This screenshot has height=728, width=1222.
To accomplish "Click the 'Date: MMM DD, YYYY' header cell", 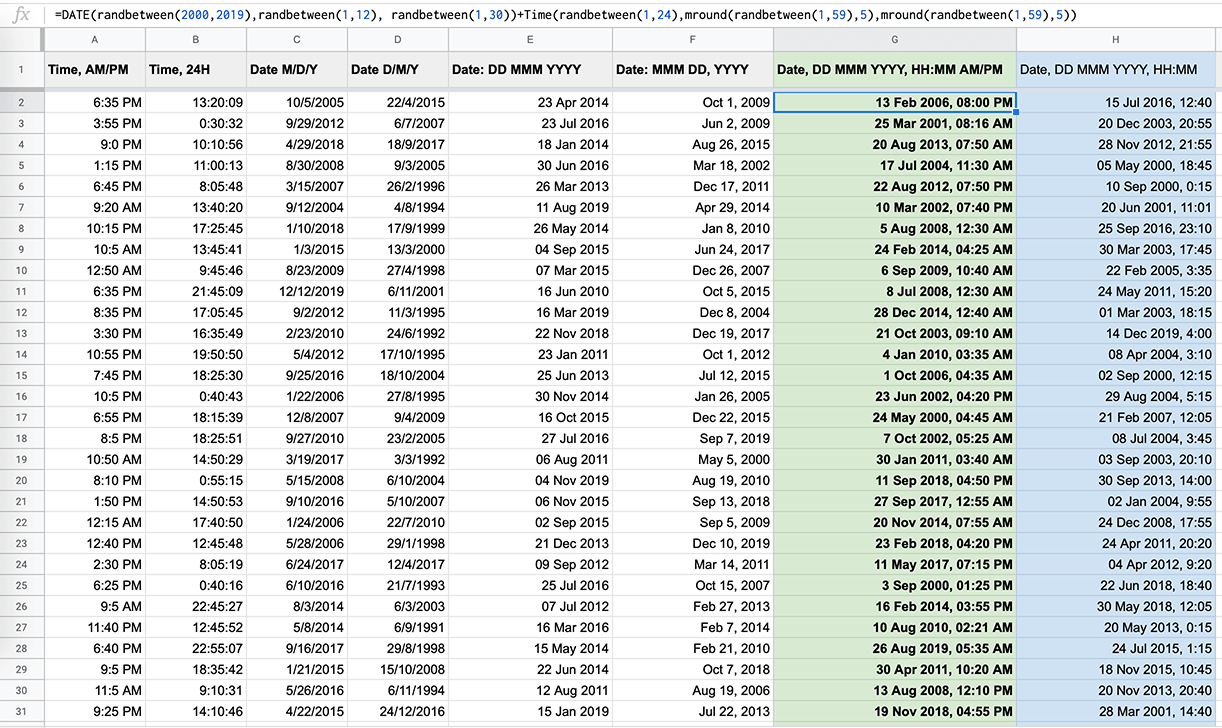I will tap(693, 70).
